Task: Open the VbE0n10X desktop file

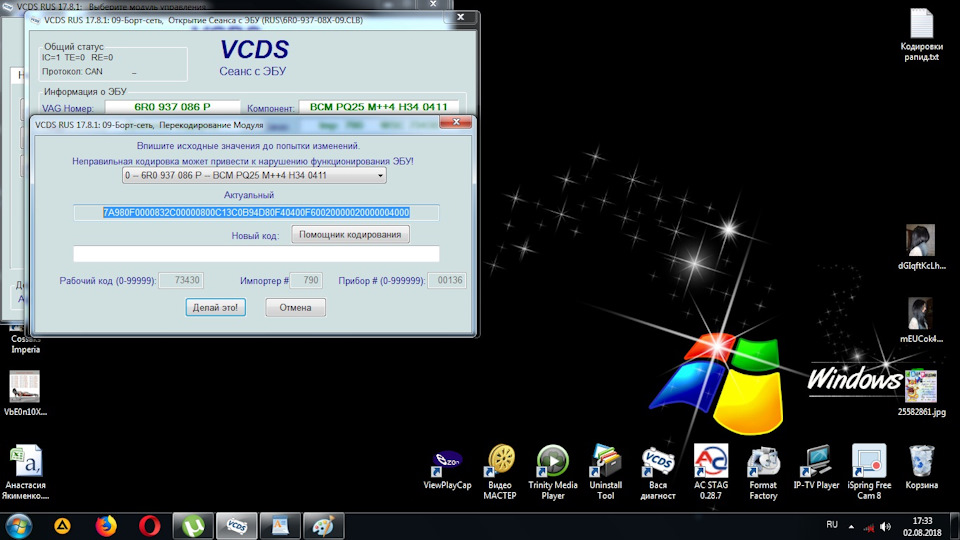Action: (25, 393)
